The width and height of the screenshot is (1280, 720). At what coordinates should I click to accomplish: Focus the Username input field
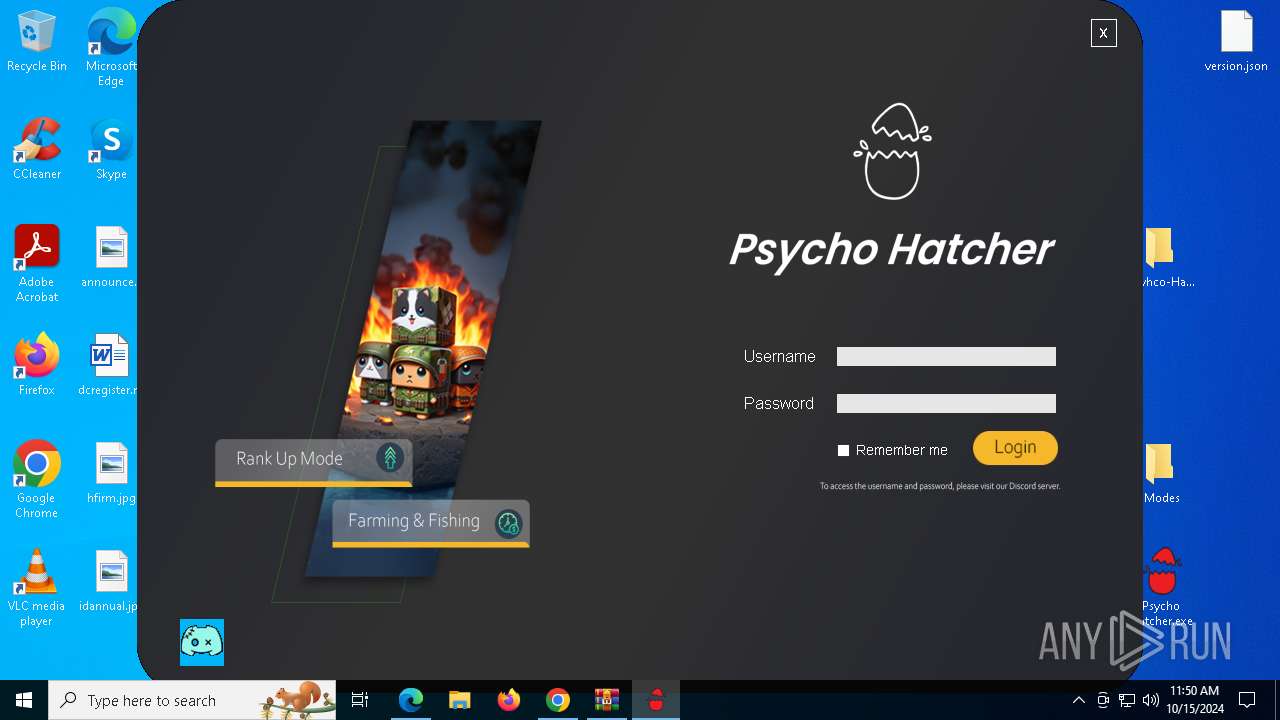[x=946, y=357]
